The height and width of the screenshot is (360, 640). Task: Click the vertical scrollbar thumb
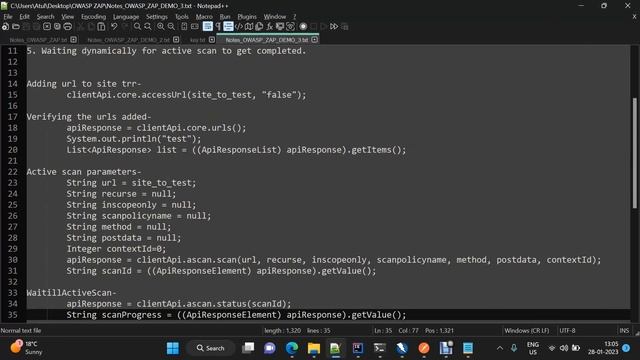coord(635,153)
